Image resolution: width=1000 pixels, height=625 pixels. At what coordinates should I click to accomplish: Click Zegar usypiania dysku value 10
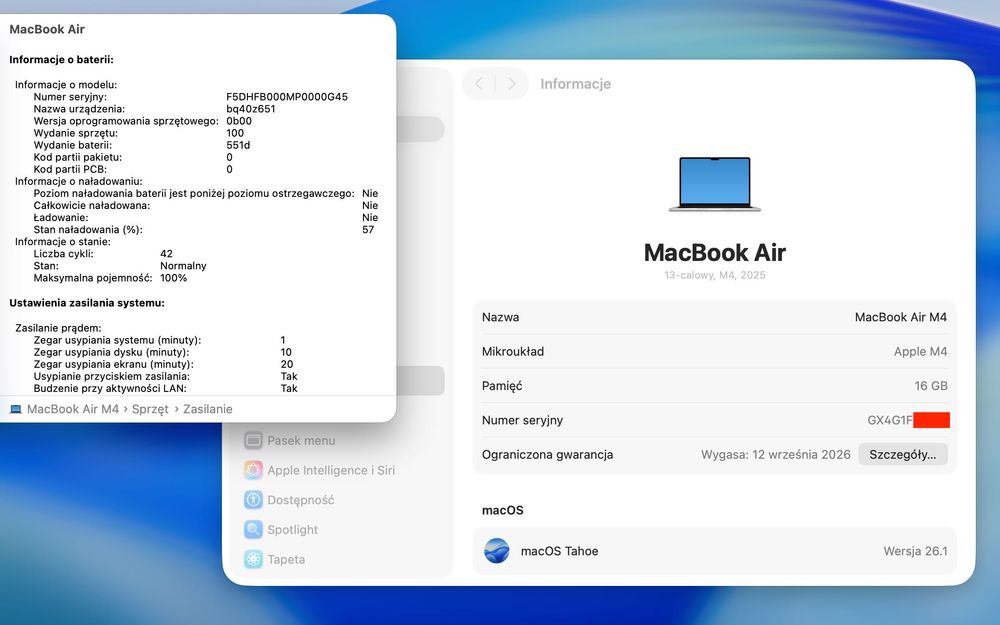[x=286, y=352]
